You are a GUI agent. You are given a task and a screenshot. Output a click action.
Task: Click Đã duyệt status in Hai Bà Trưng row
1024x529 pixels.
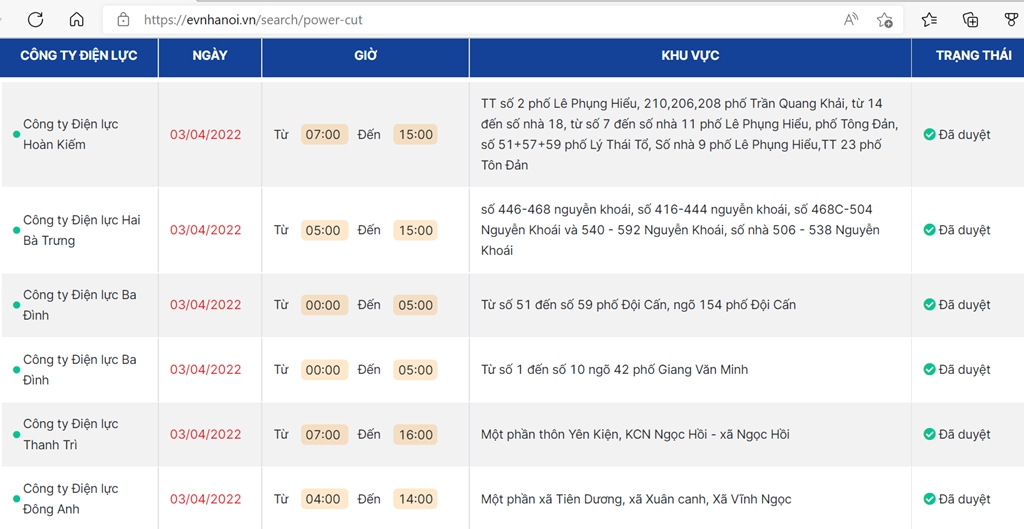957,230
